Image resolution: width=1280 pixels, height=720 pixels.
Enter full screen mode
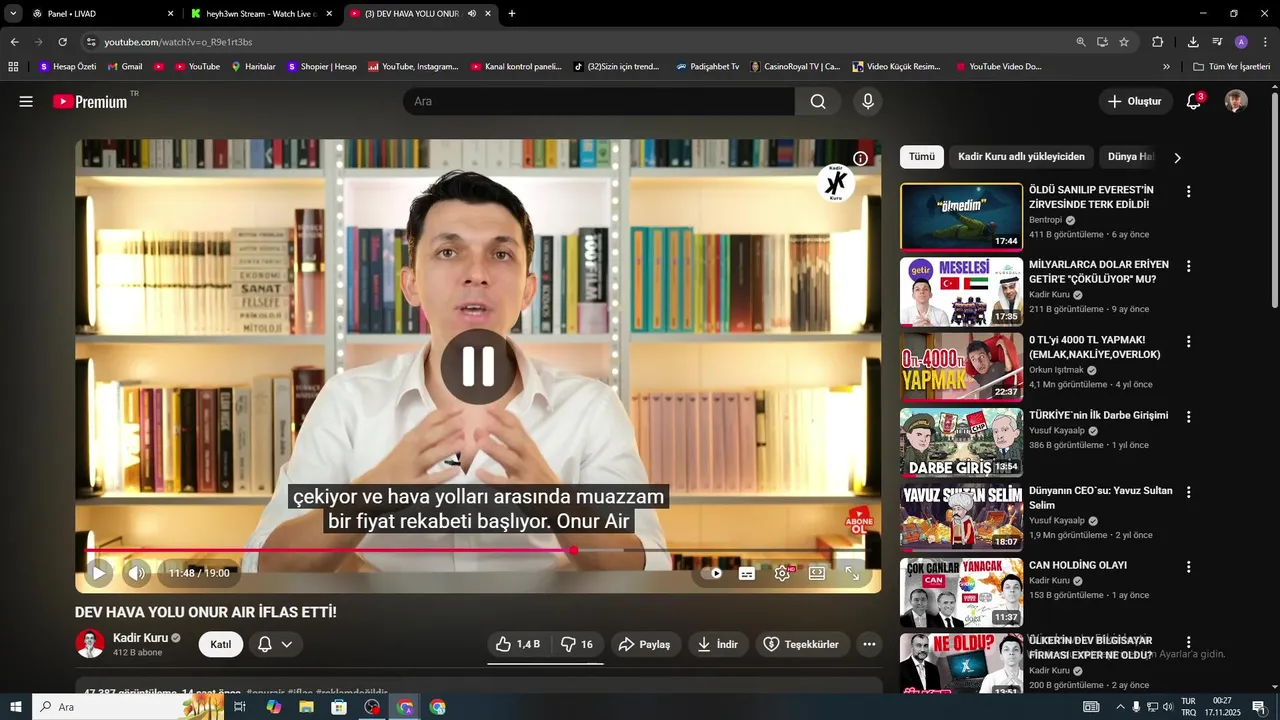(852, 573)
